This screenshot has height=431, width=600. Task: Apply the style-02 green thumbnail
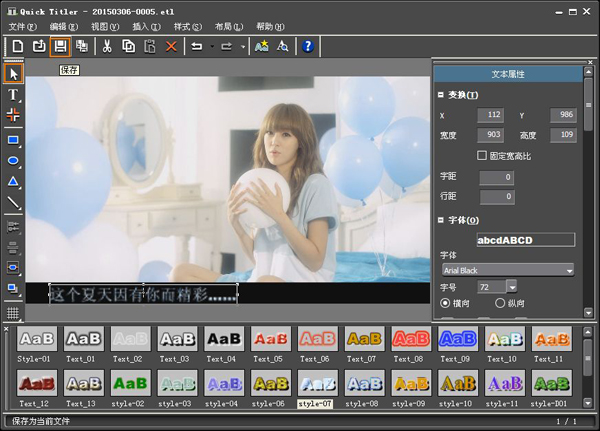coord(130,383)
